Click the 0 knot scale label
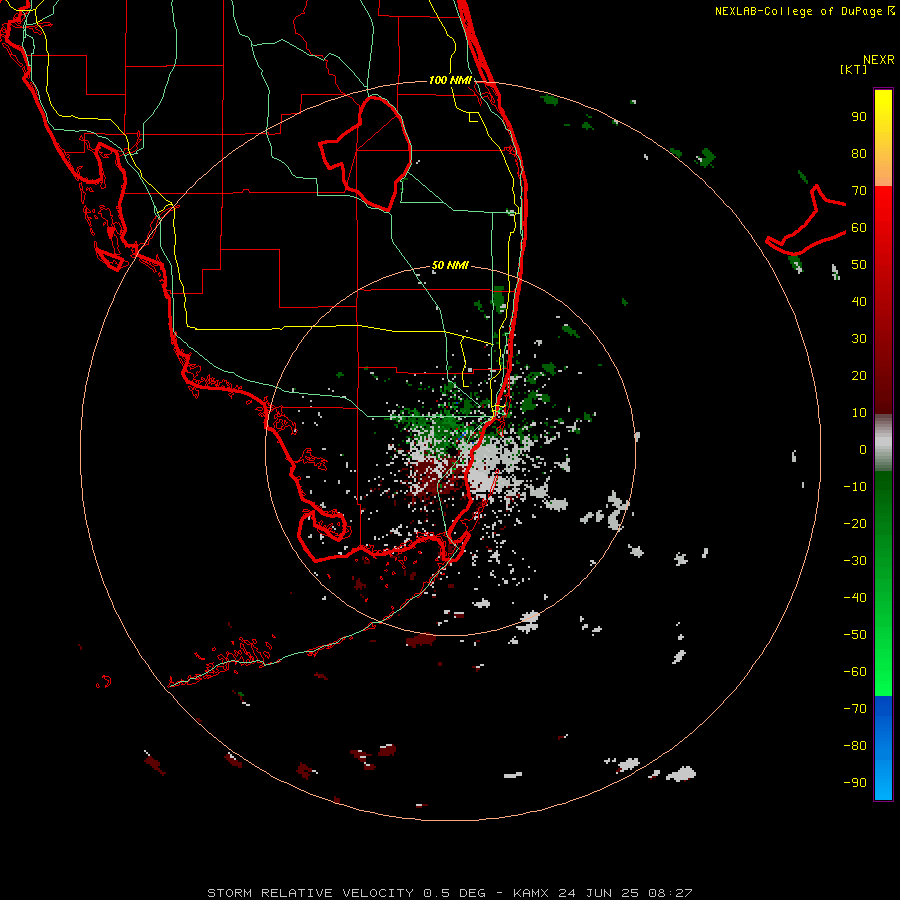The height and width of the screenshot is (900, 900). (x=863, y=450)
